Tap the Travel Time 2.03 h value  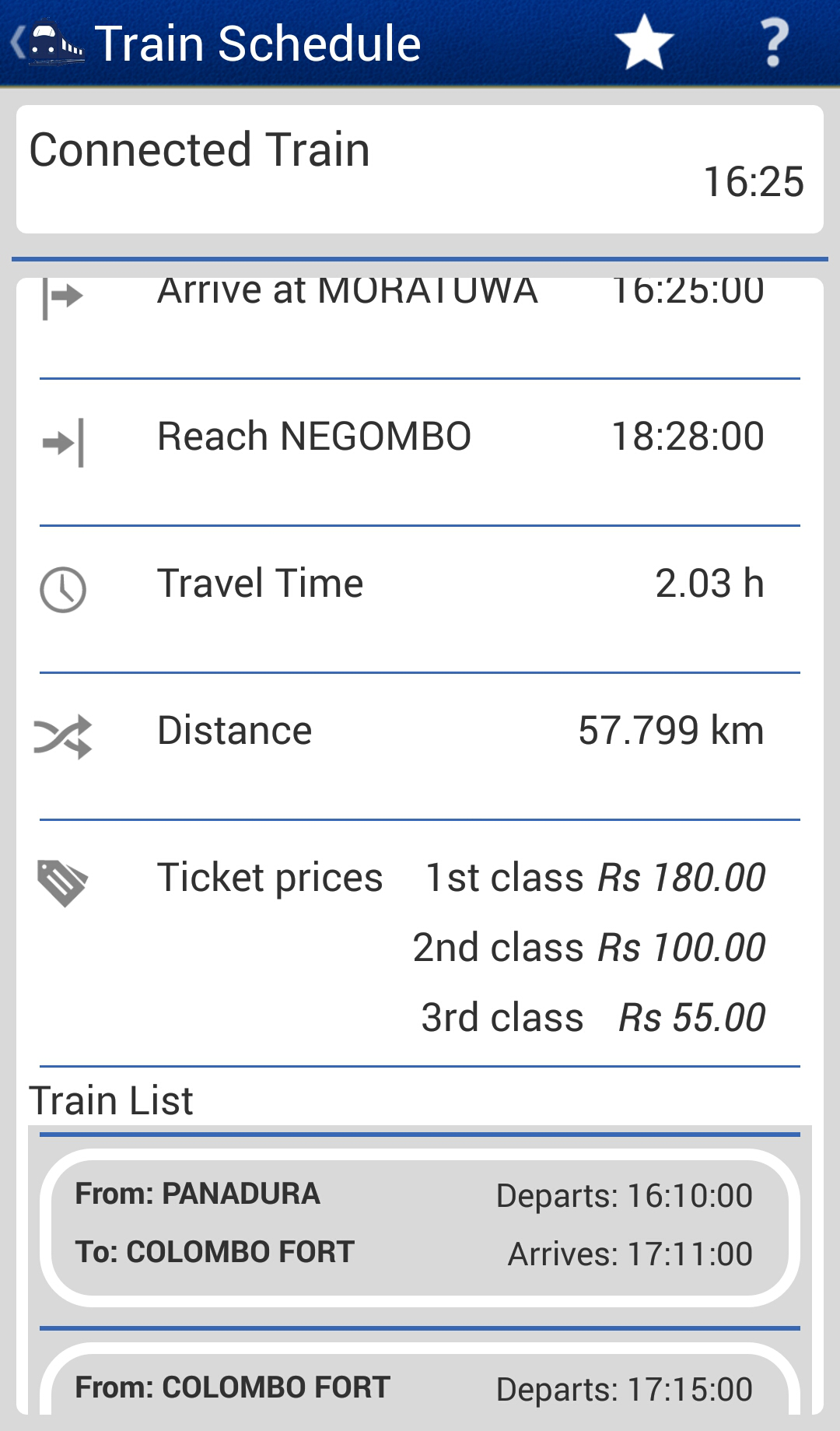(x=709, y=584)
